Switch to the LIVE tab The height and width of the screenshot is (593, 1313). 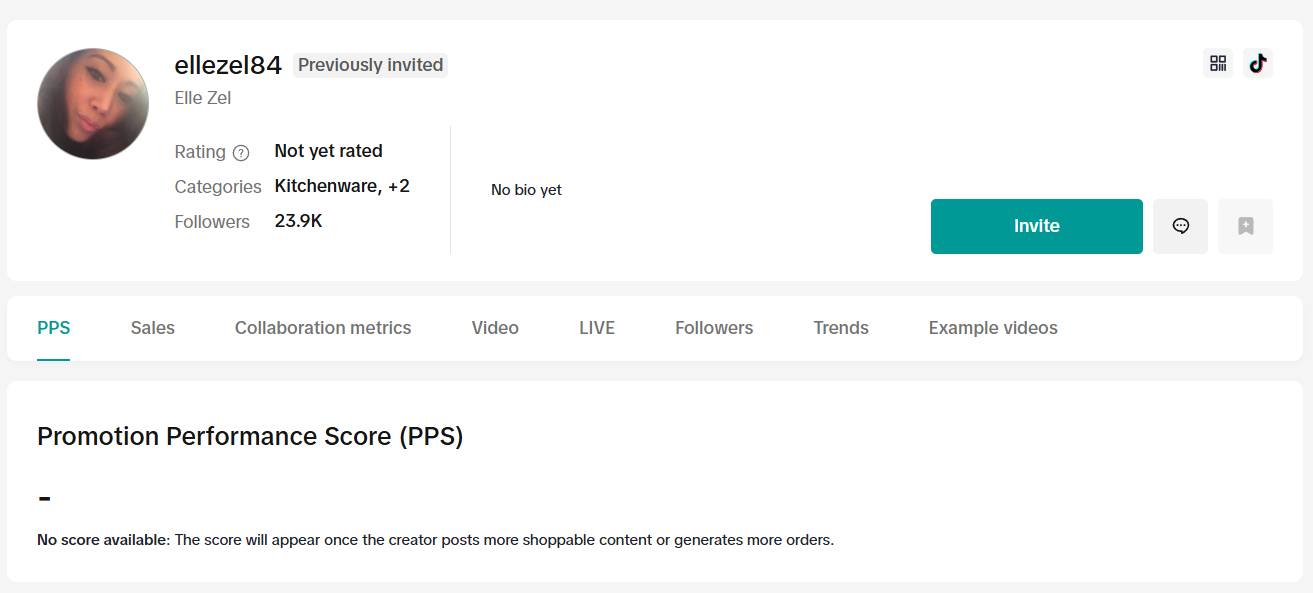597,328
